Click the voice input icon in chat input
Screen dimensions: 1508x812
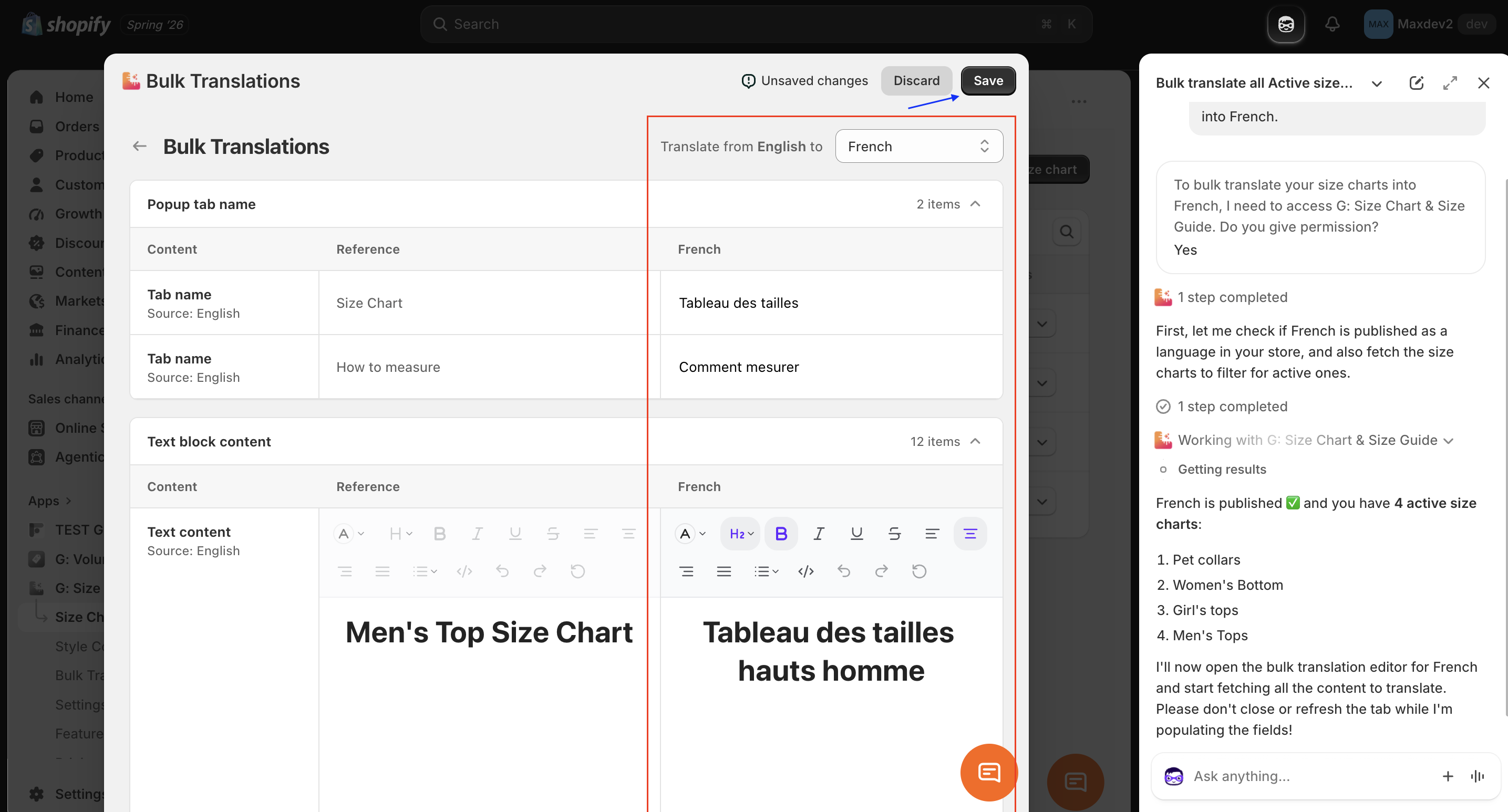click(x=1477, y=776)
